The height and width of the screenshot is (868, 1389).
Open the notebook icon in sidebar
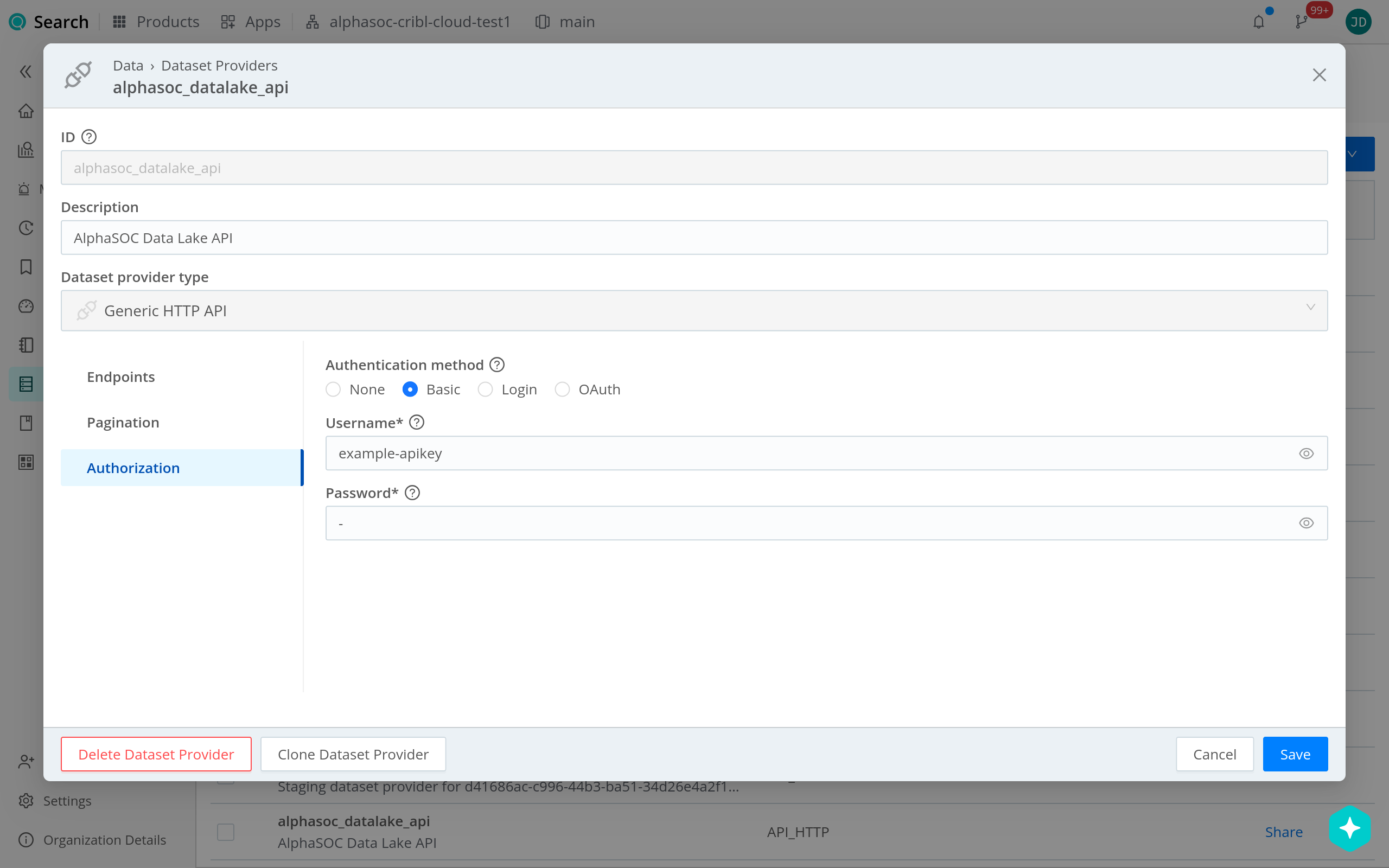(26, 345)
